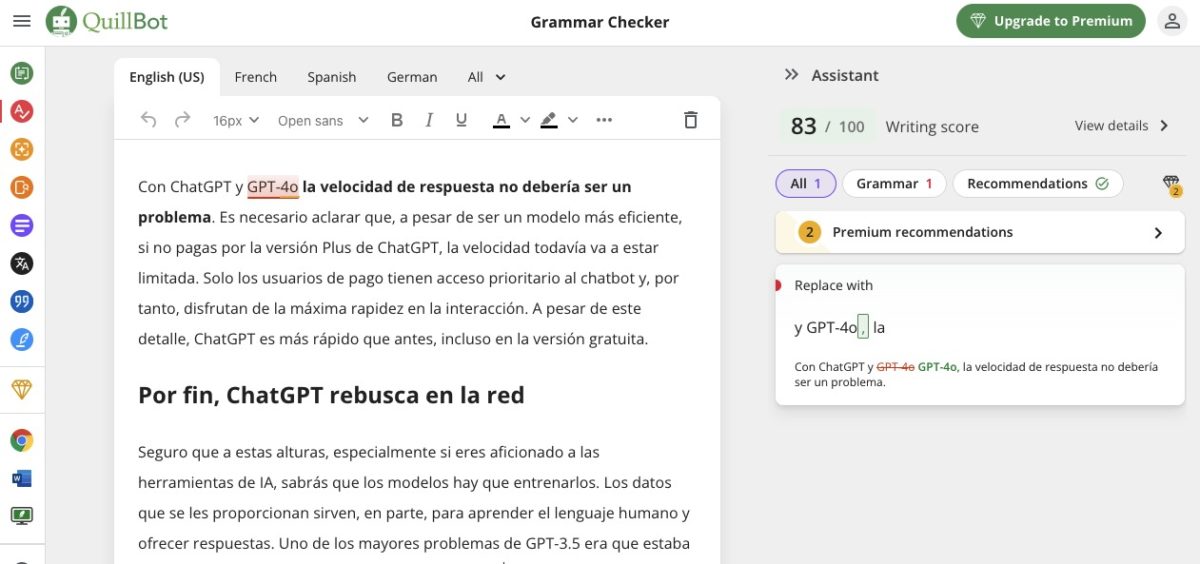Redo the last edit
This screenshot has width=1200, height=564.
(x=182, y=120)
